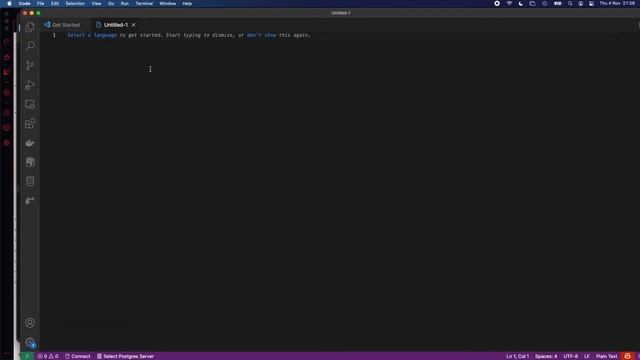The height and width of the screenshot is (360, 640).
Task: Click line number 1 in the gutter
Action: [54, 35]
